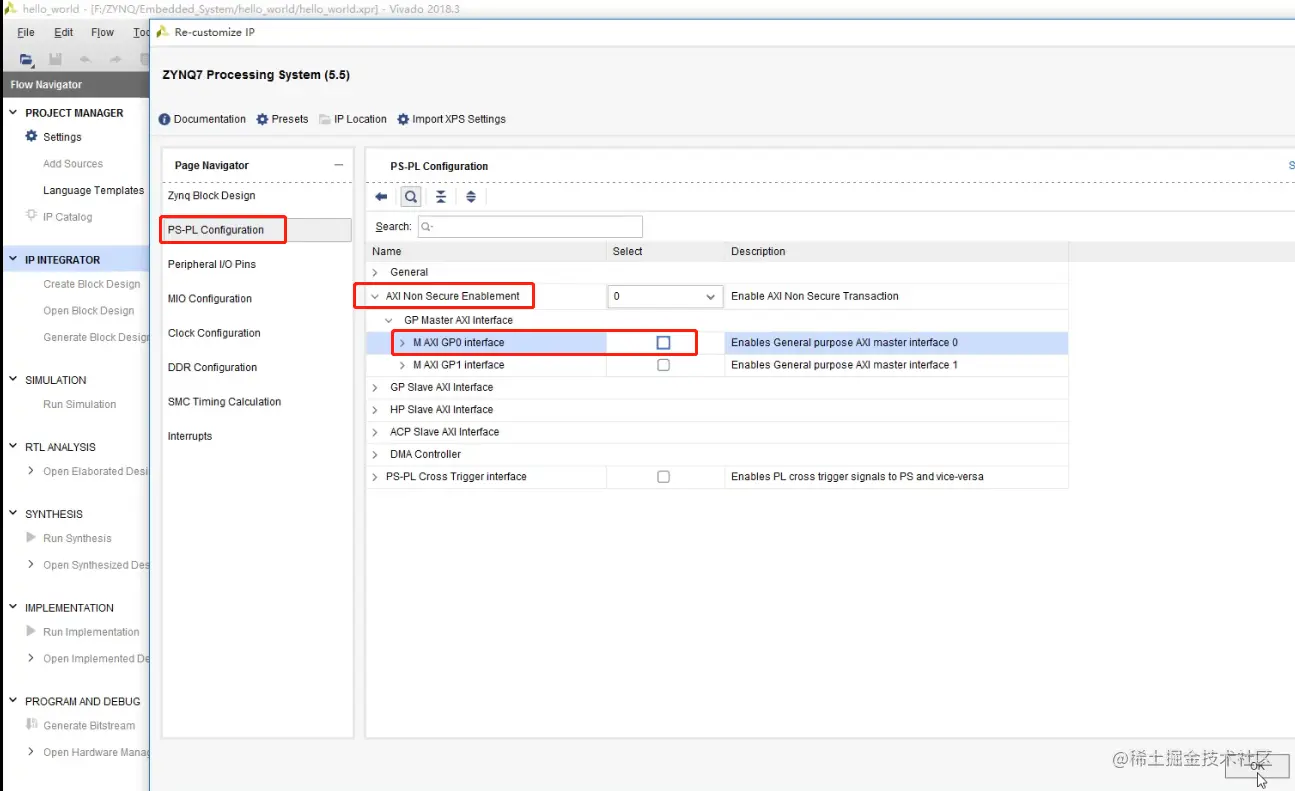Screen dimensions: 1295x791
Task: Expand Open Implemented Design
Action: pyautogui.click(x=32, y=659)
